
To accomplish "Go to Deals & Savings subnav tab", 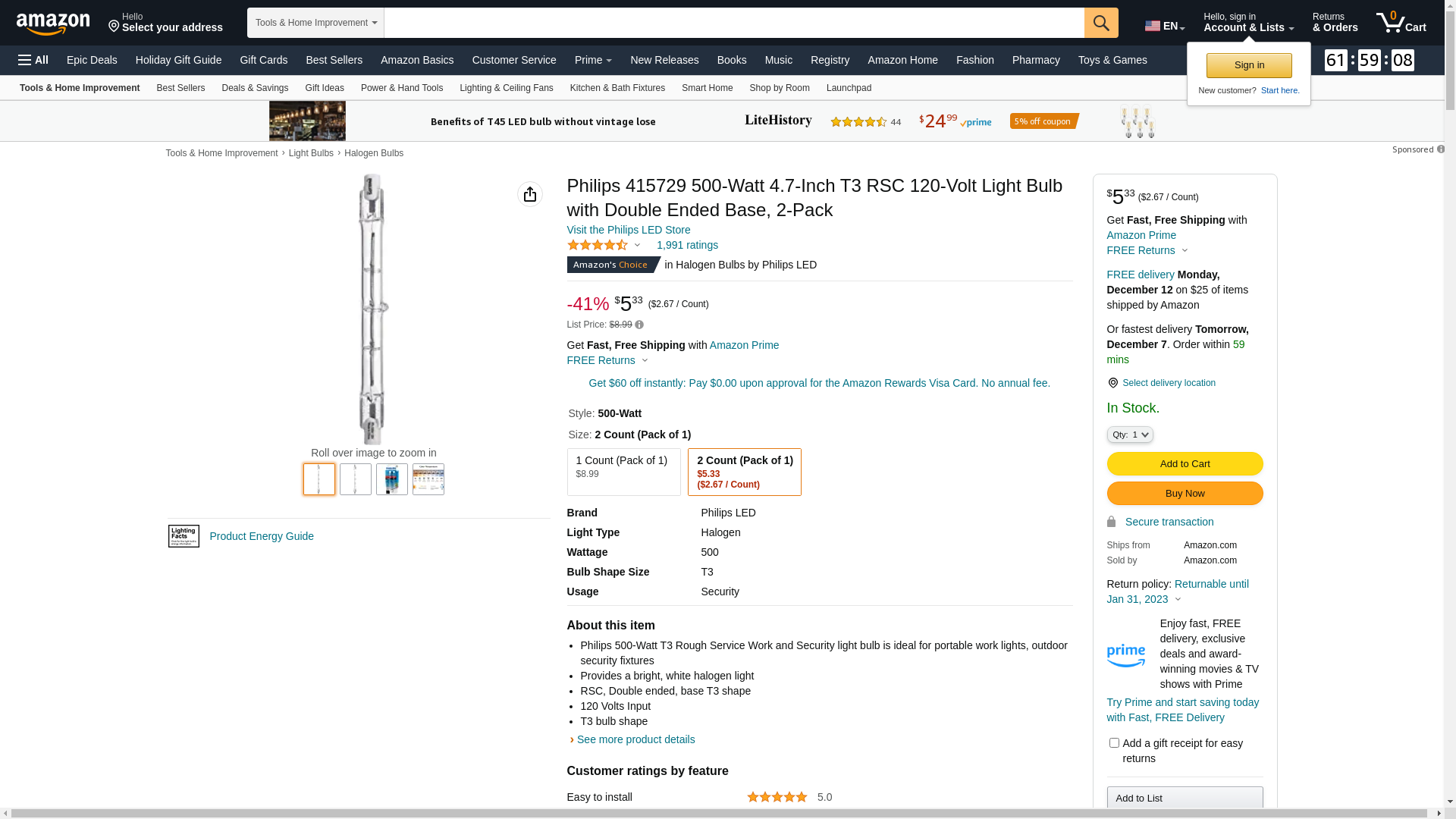I will coord(255,88).
